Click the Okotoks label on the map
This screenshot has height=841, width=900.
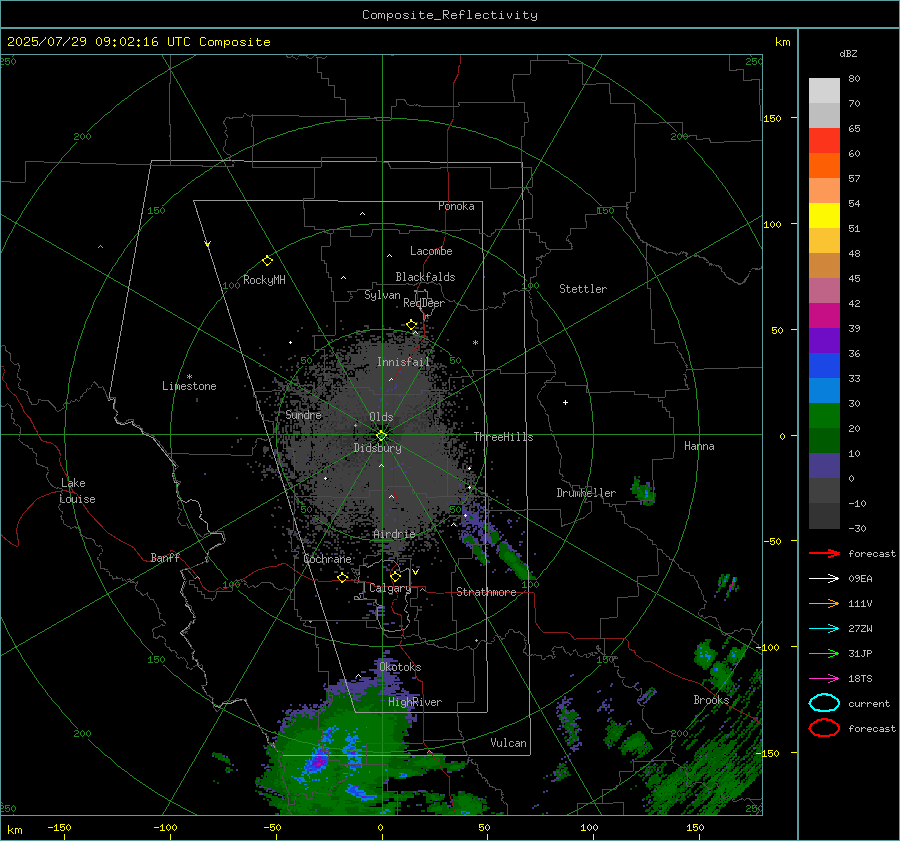(400, 667)
